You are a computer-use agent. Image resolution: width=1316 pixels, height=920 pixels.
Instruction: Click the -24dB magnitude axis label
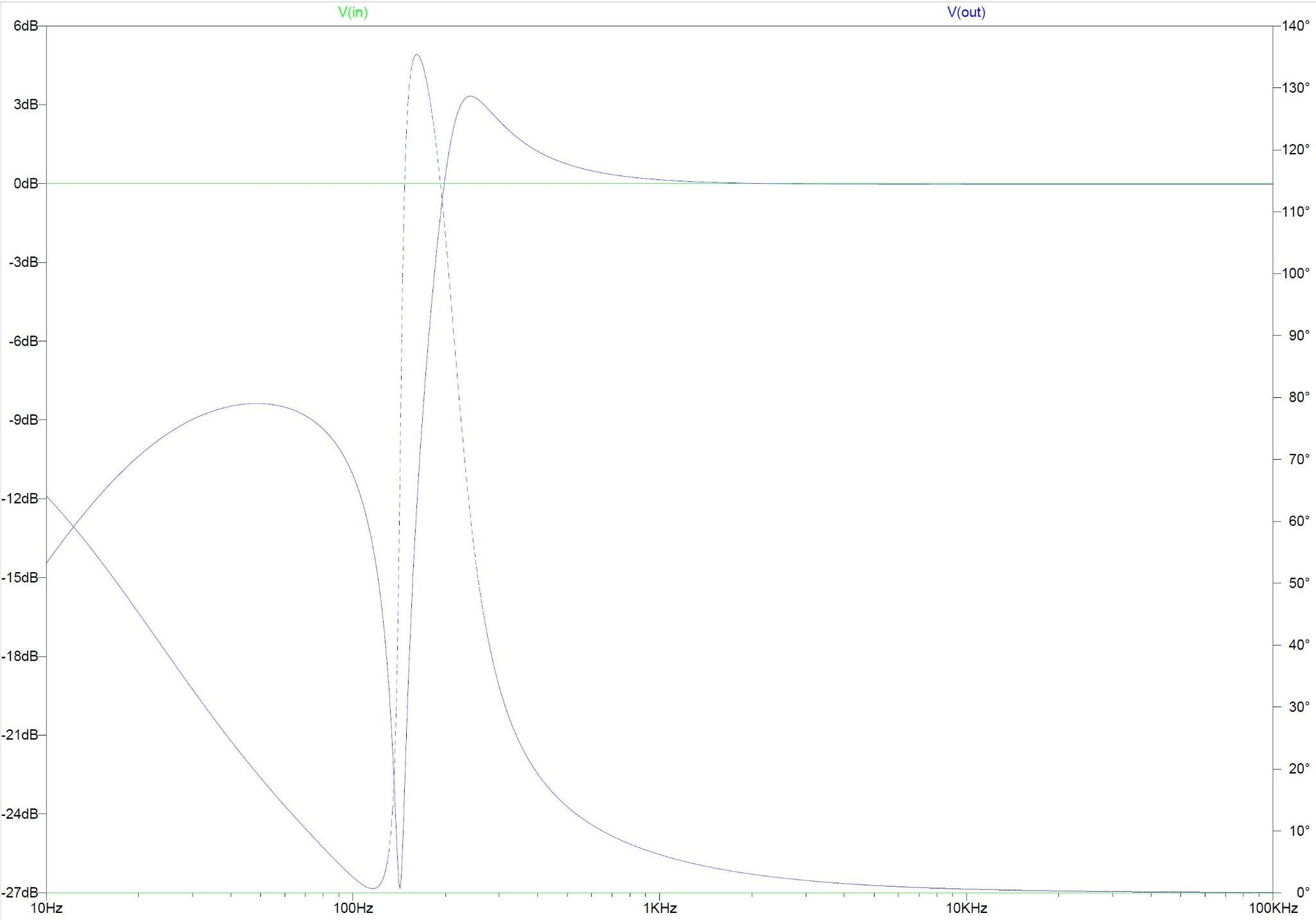pos(21,814)
